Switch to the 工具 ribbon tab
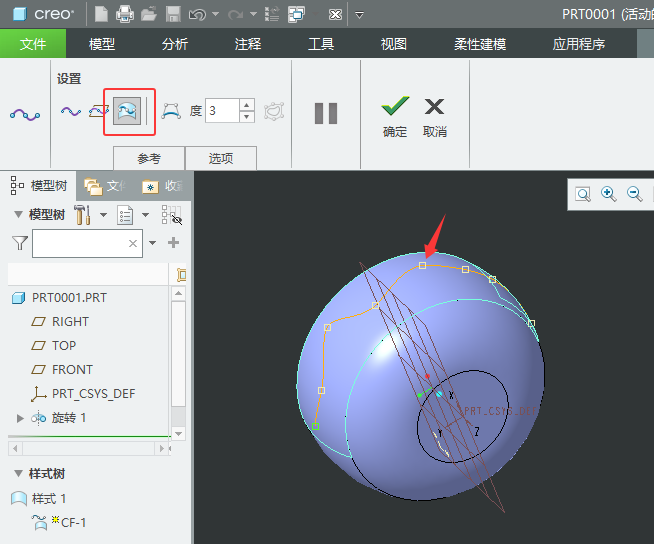The height and width of the screenshot is (544, 654). pos(321,44)
